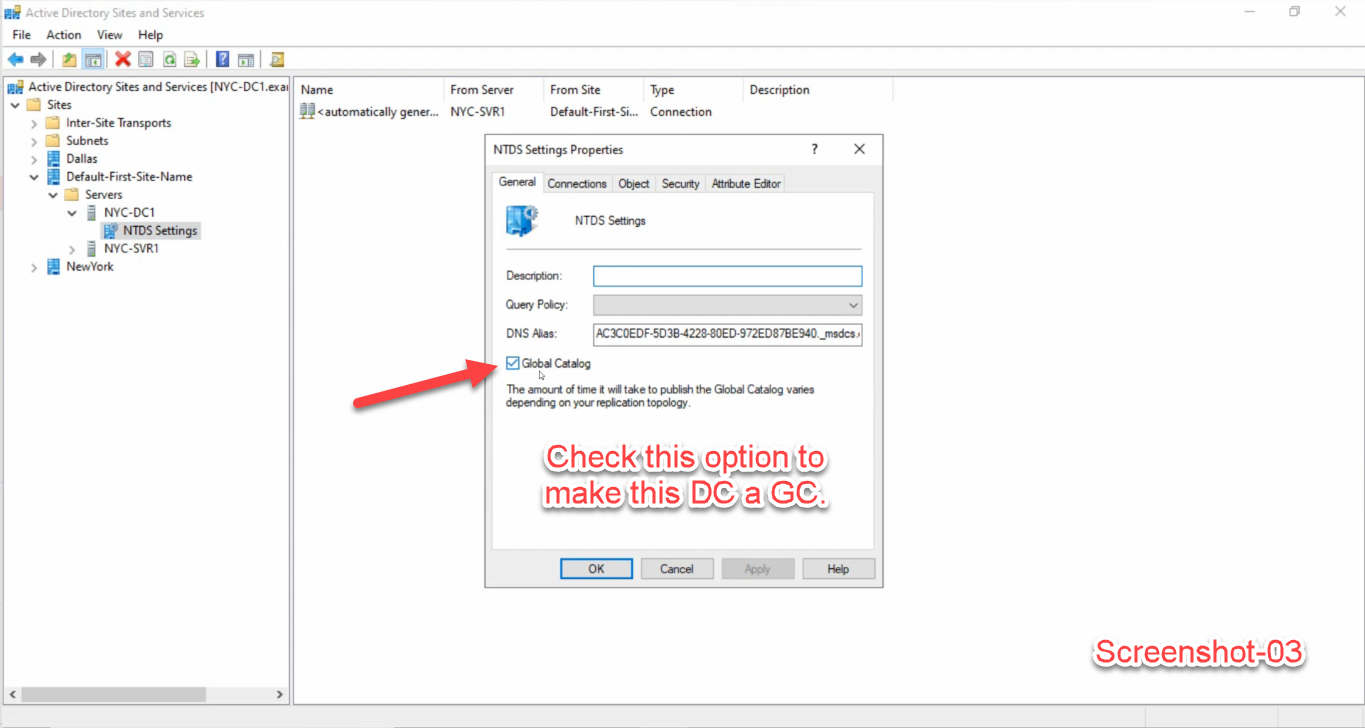Click the Sites folder icon in tree
The width and height of the screenshot is (1365, 728).
click(x=34, y=105)
